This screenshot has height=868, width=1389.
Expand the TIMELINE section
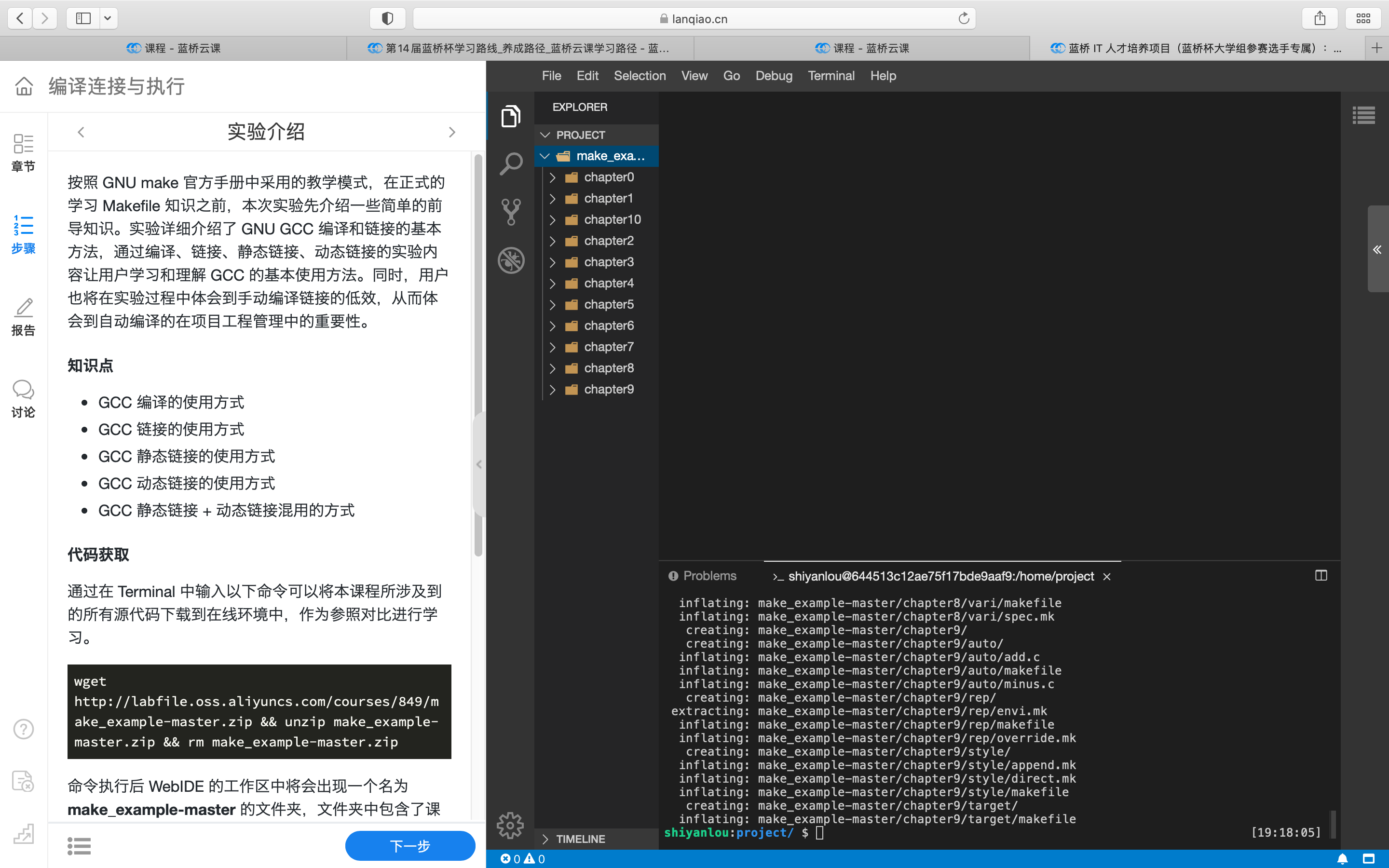[x=580, y=839]
